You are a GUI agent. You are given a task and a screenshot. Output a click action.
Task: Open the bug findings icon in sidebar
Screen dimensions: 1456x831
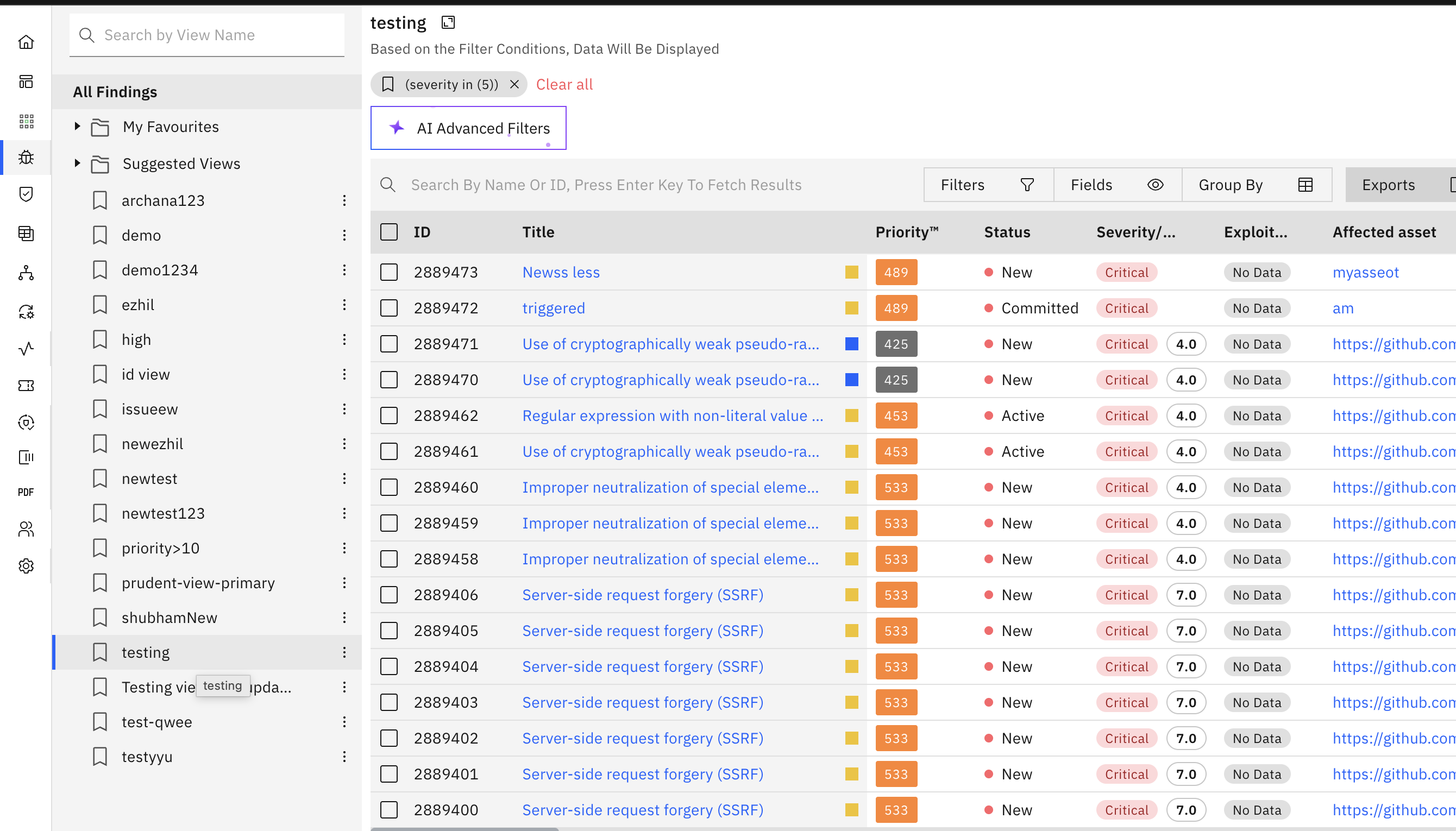coord(26,157)
